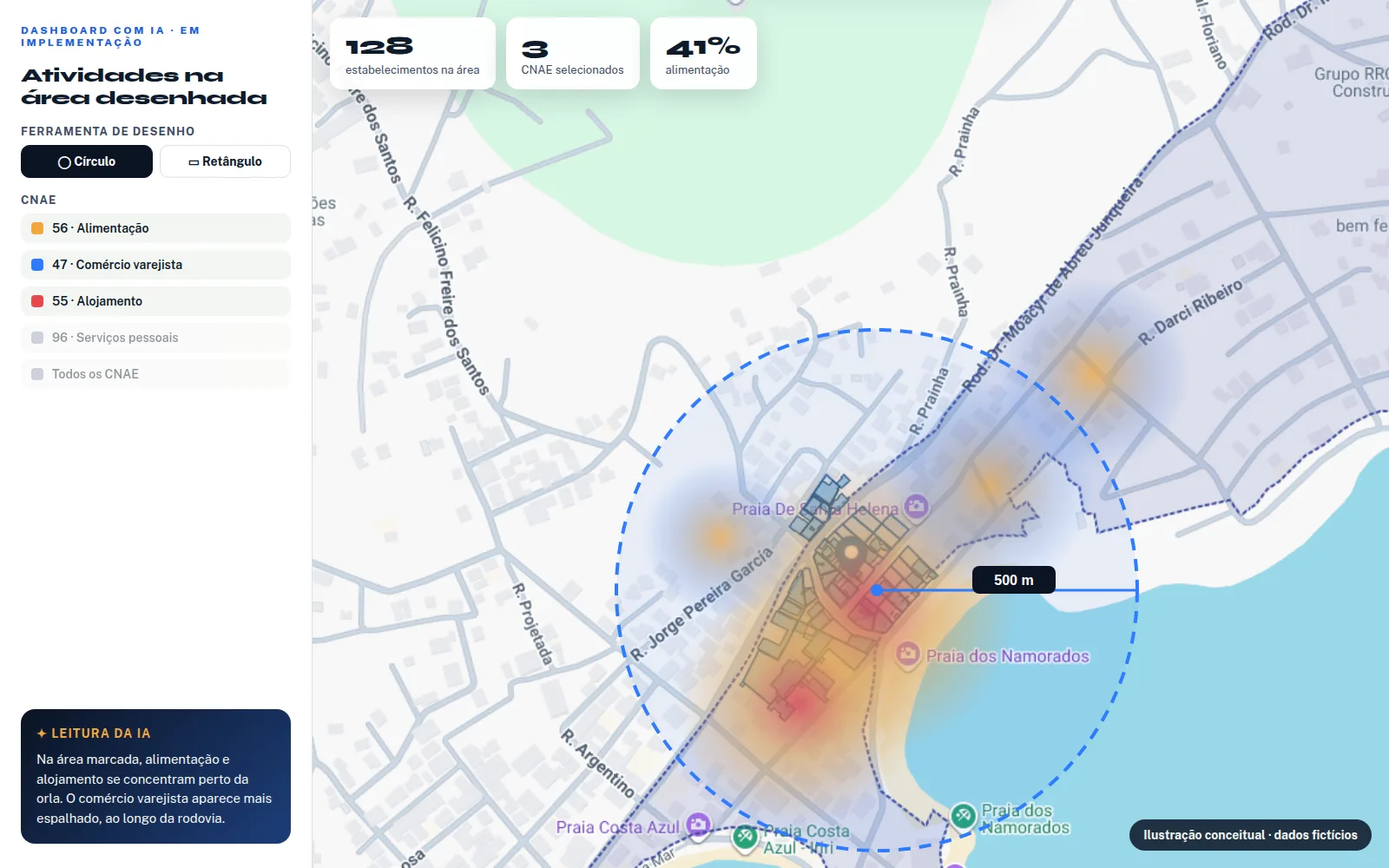
Task: Click the gray location pin below Santa Helena
Action: [x=851, y=554]
